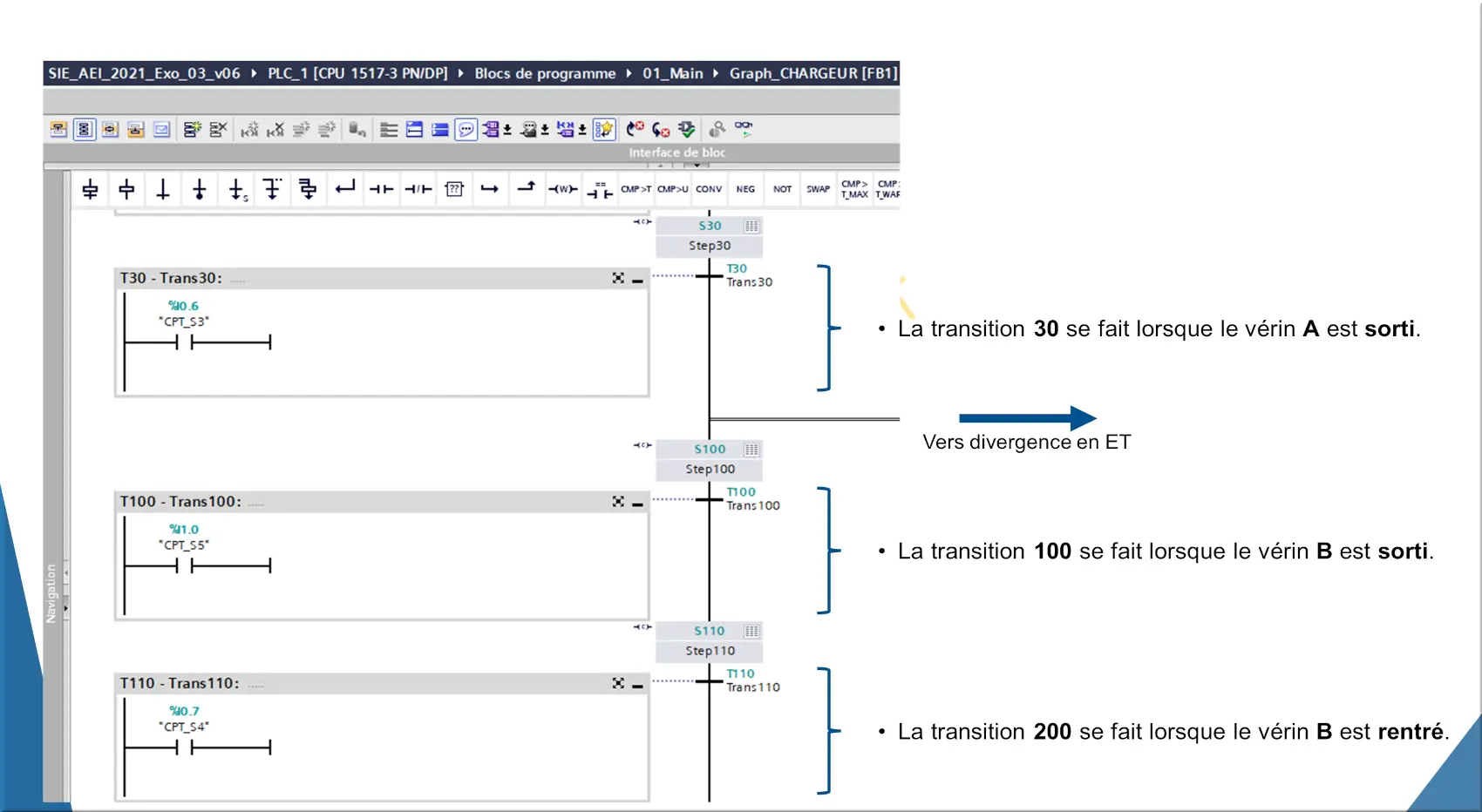Click PLC_1 [CPU 1517-3 PN/DP] breadcrumb
1482x812 pixels.
click(x=357, y=73)
